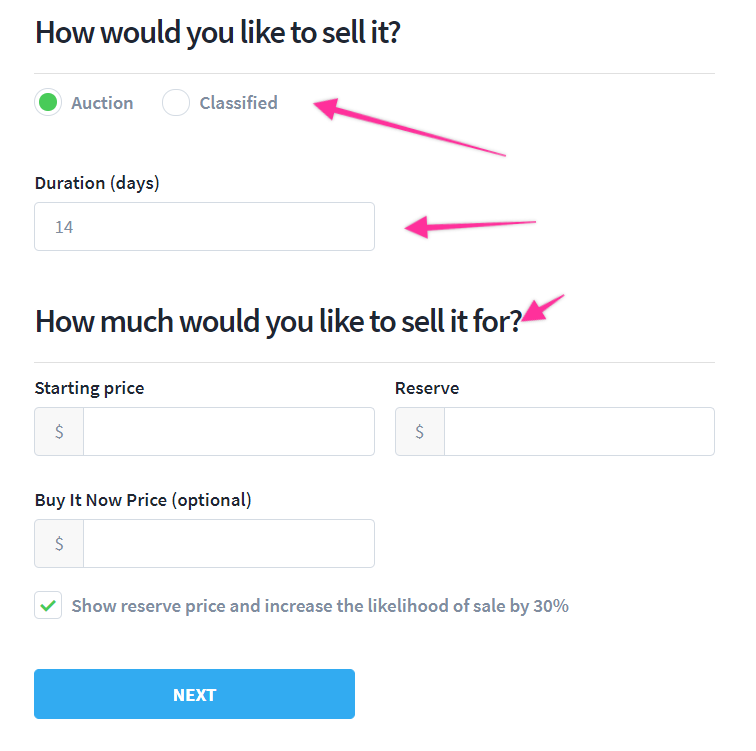Click the Classified option label text

(x=238, y=103)
